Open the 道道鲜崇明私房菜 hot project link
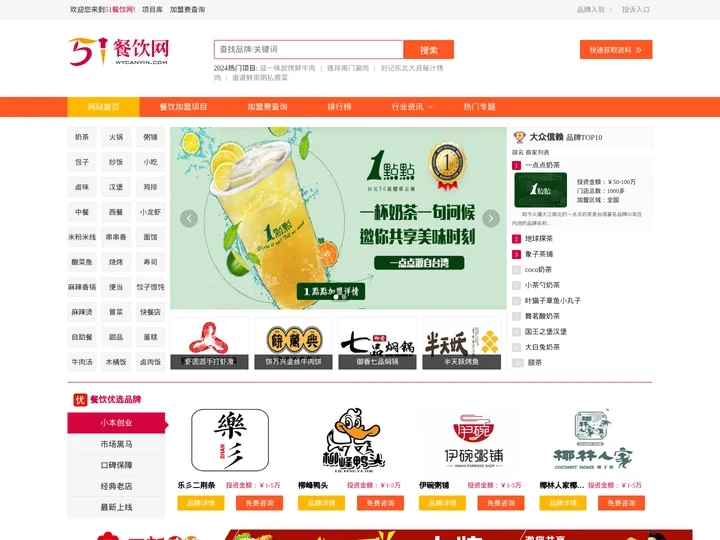 coord(260,78)
